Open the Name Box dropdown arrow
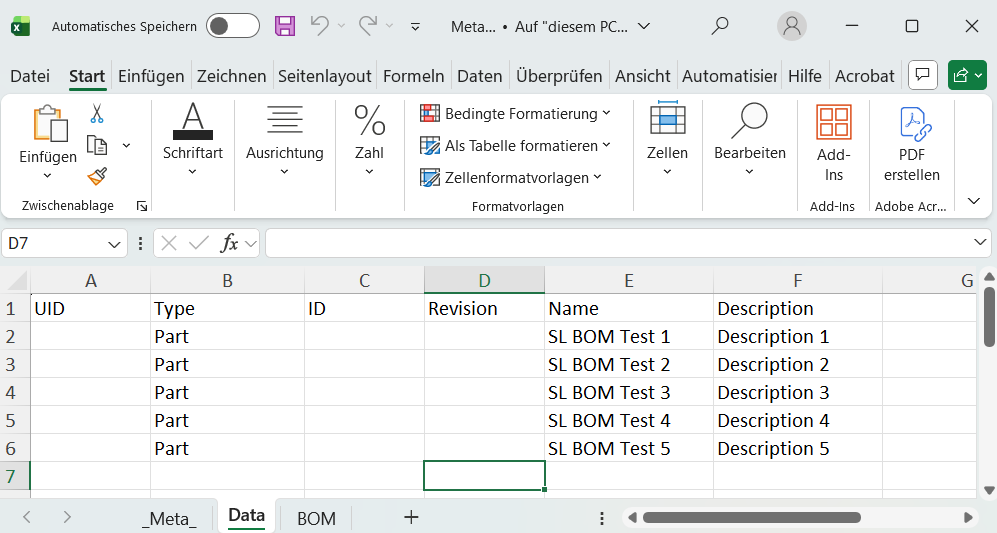 coord(114,244)
